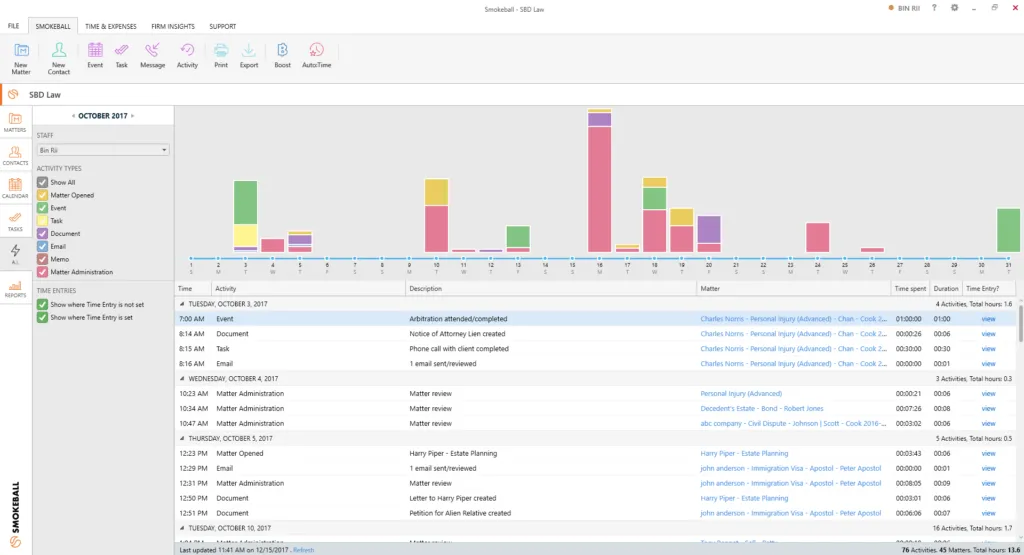Open the Calendar sidebar section

tap(15, 188)
